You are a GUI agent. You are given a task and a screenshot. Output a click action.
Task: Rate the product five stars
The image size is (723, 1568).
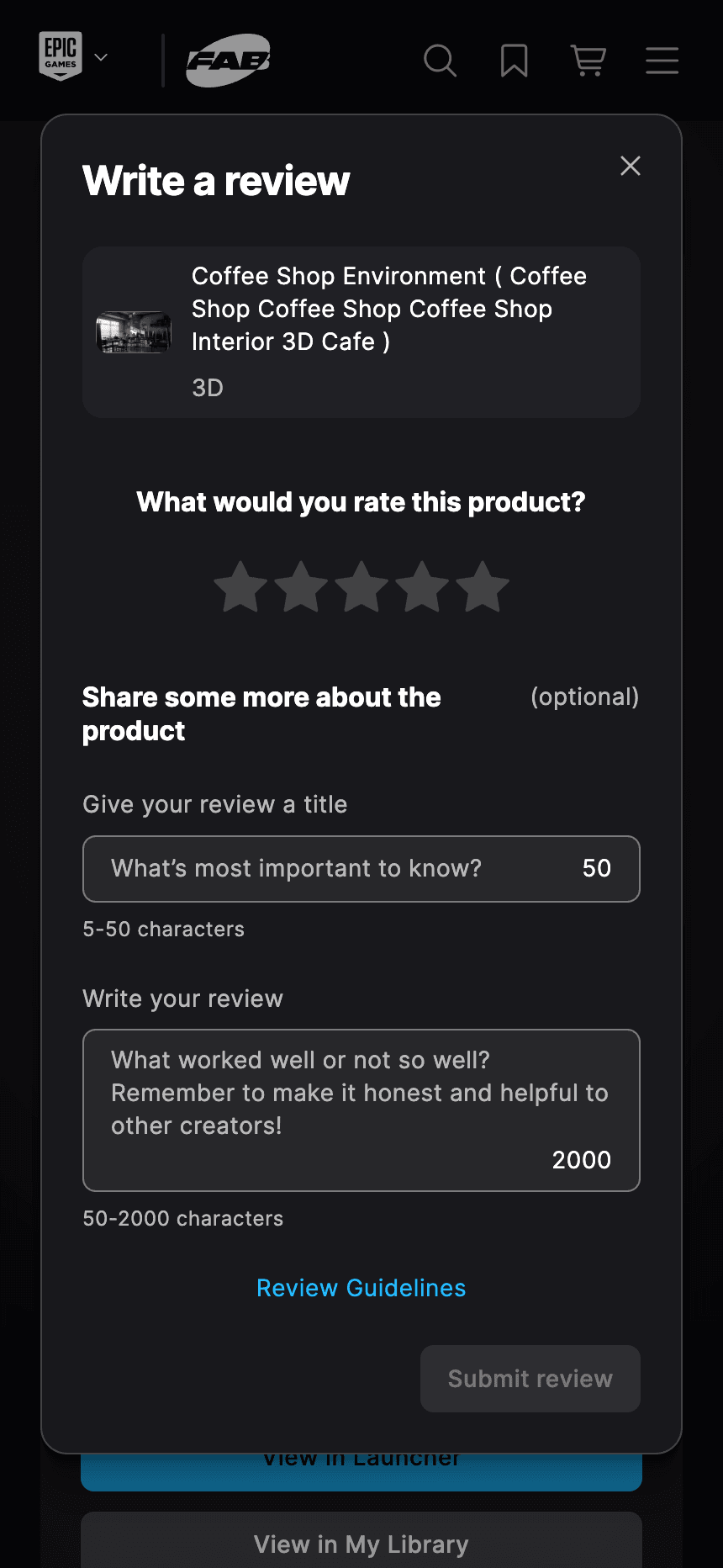tap(483, 586)
